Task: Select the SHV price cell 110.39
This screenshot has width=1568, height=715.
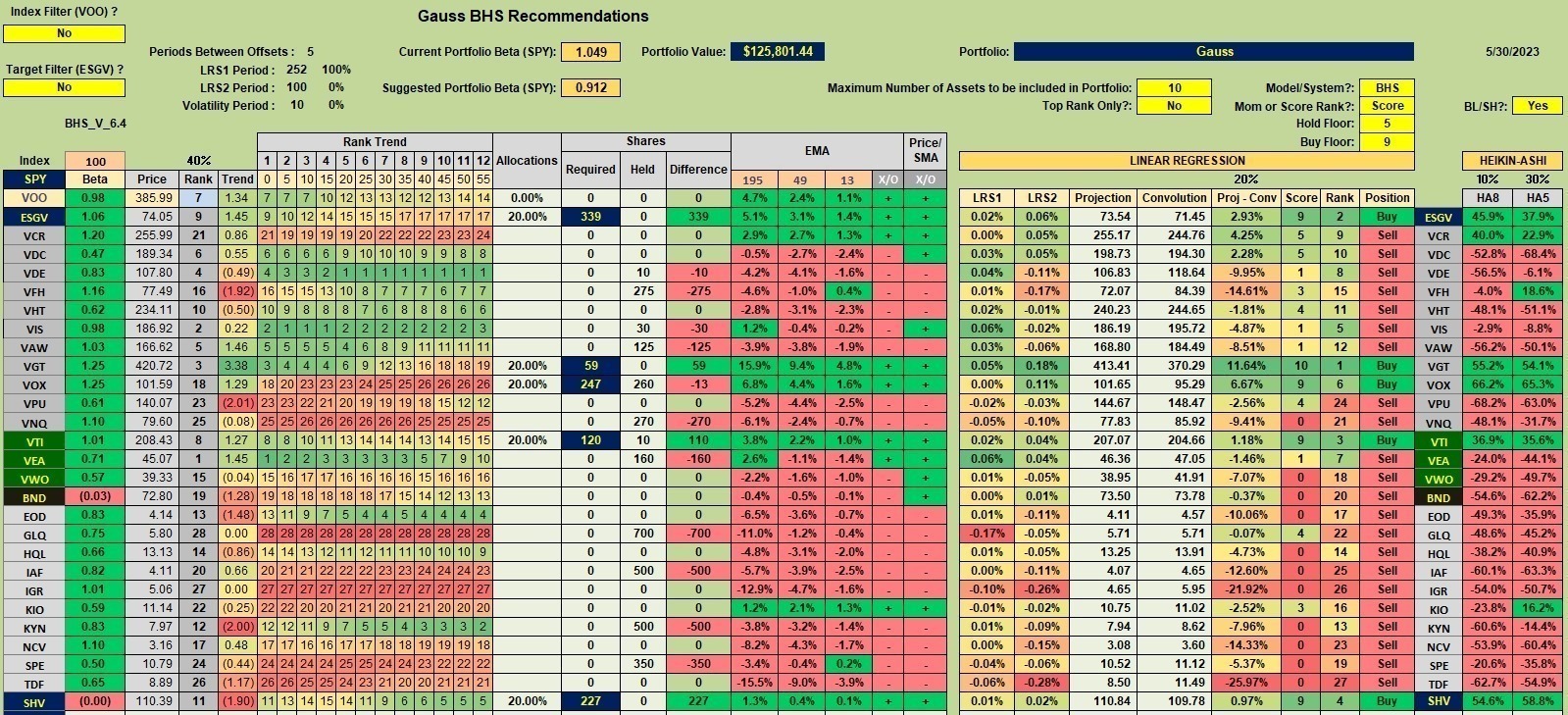Action: point(152,701)
